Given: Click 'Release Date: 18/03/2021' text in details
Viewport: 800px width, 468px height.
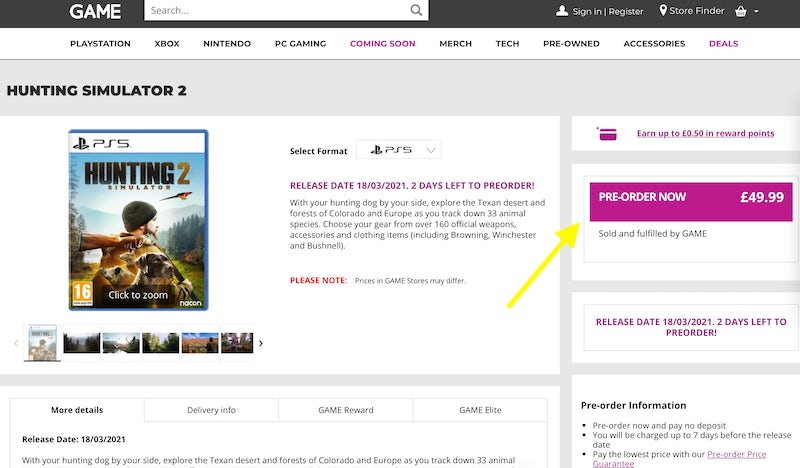Looking at the screenshot, I should (x=73, y=439).
